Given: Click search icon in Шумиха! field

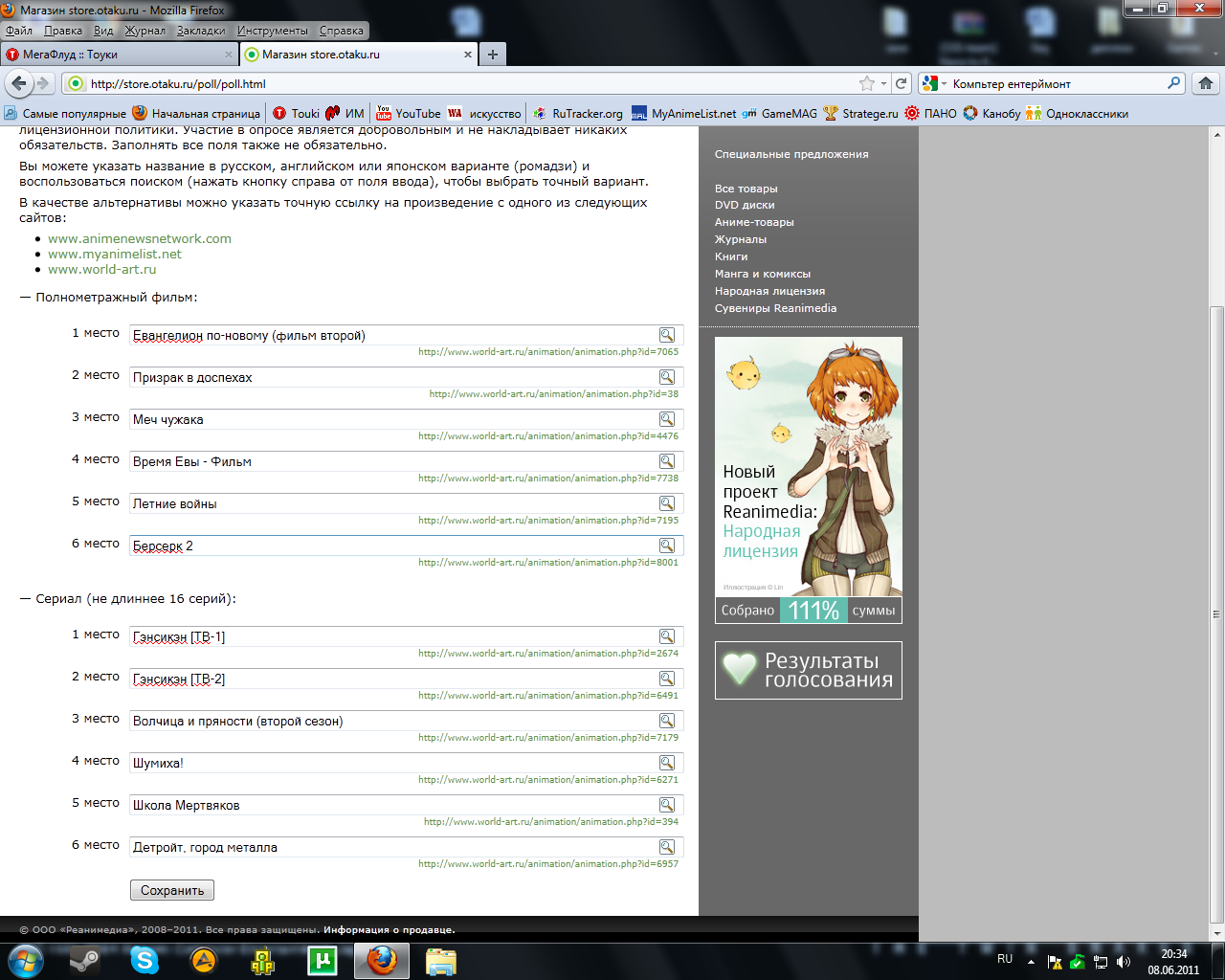Looking at the screenshot, I should pos(667,763).
